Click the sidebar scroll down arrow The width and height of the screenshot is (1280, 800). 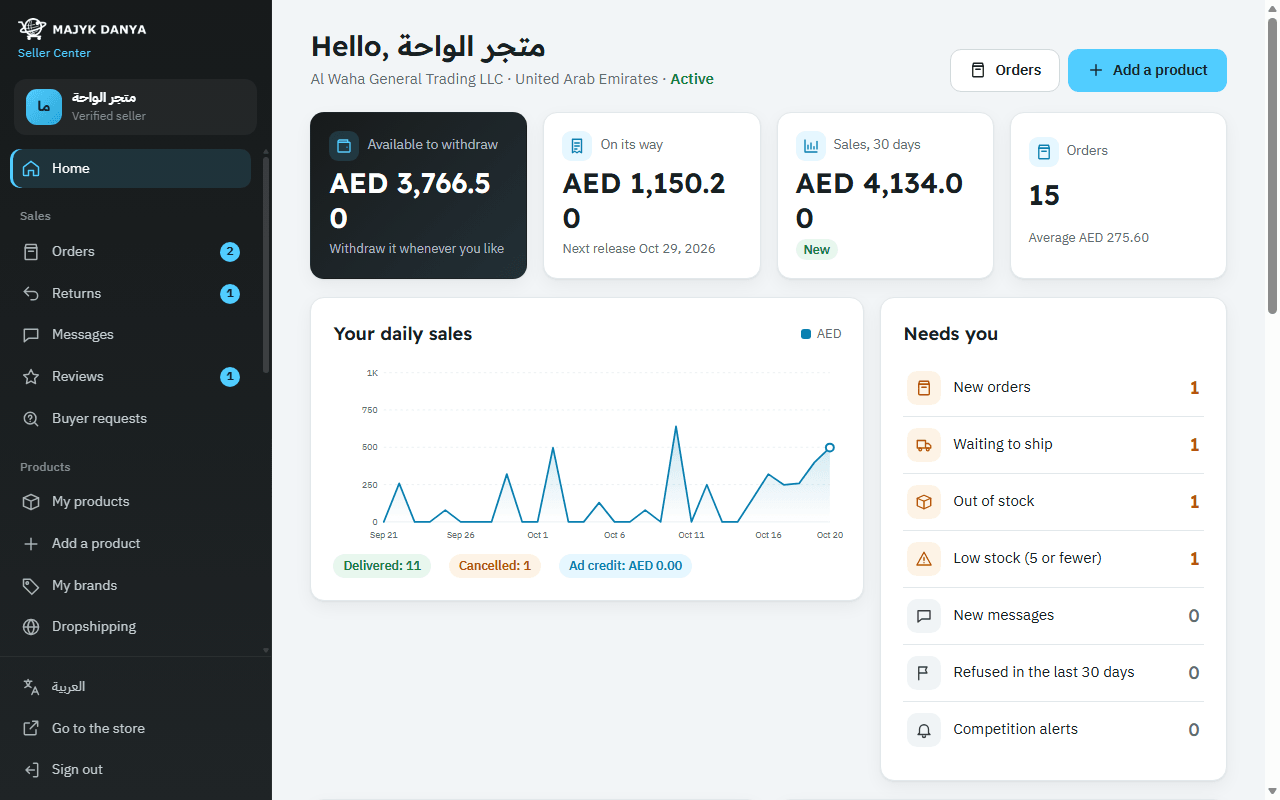[x=266, y=650]
